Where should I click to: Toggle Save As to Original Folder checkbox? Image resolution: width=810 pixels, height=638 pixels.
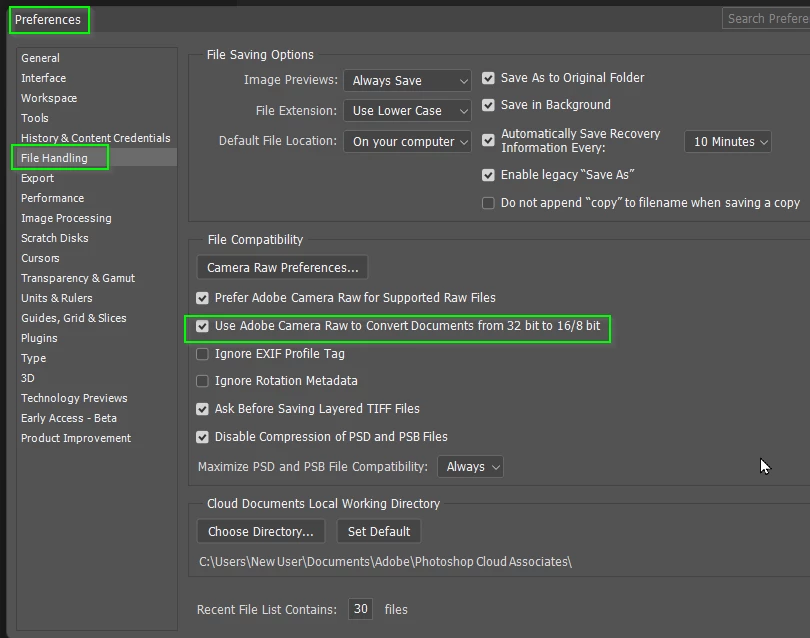pos(488,78)
